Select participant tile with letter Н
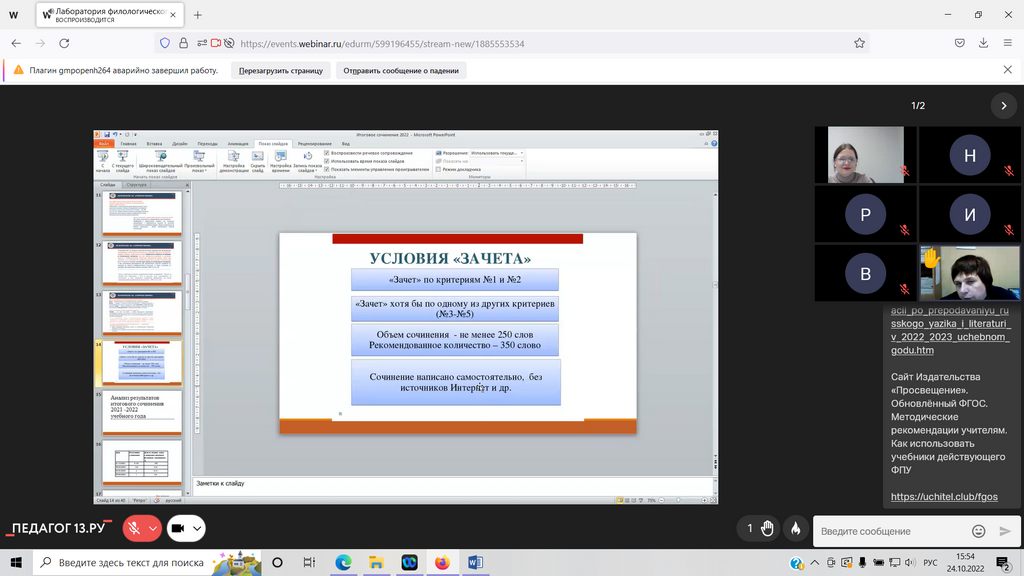This screenshot has height=576, width=1024. pos(970,155)
